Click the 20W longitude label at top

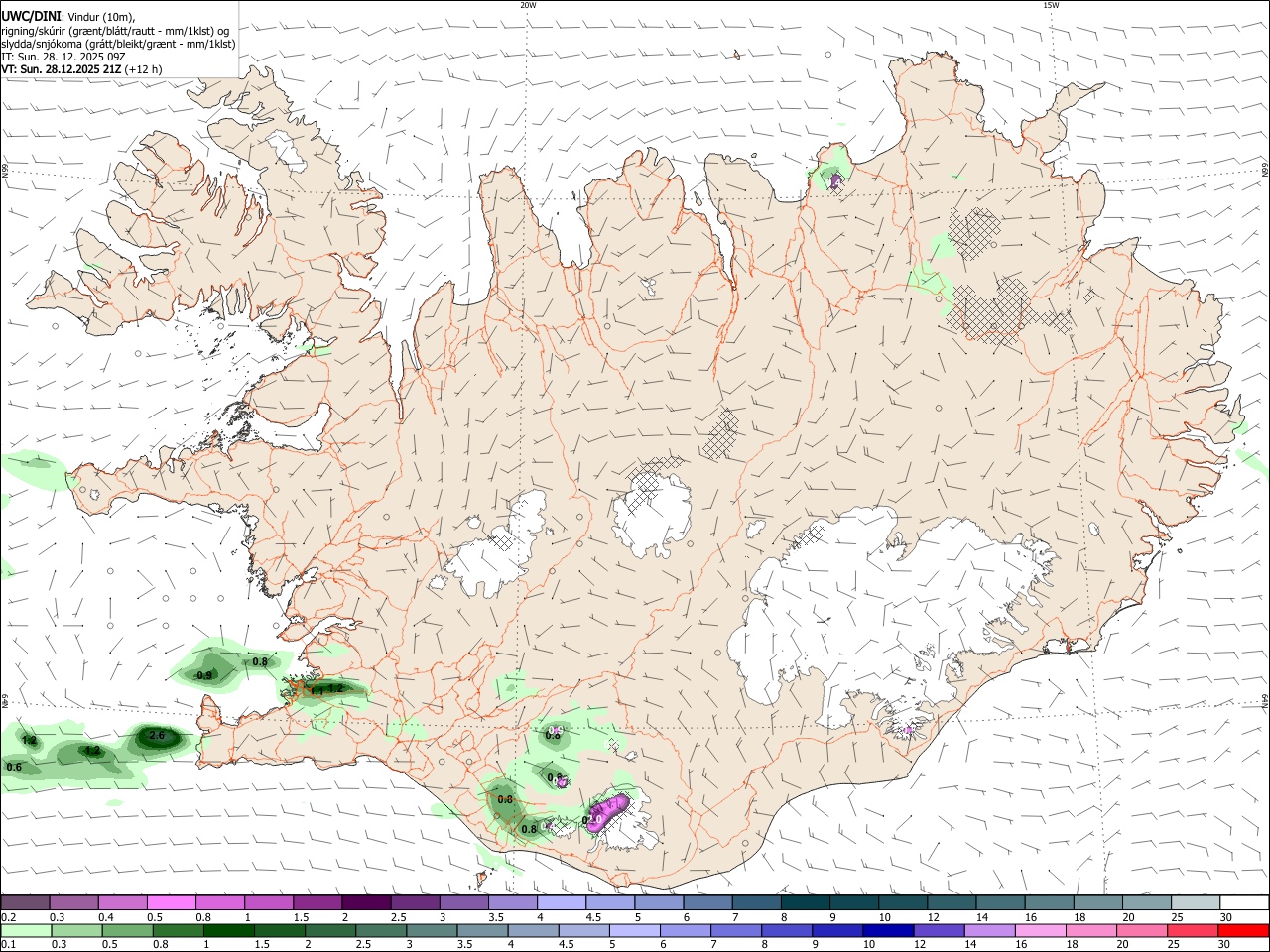click(x=528, y=5)
